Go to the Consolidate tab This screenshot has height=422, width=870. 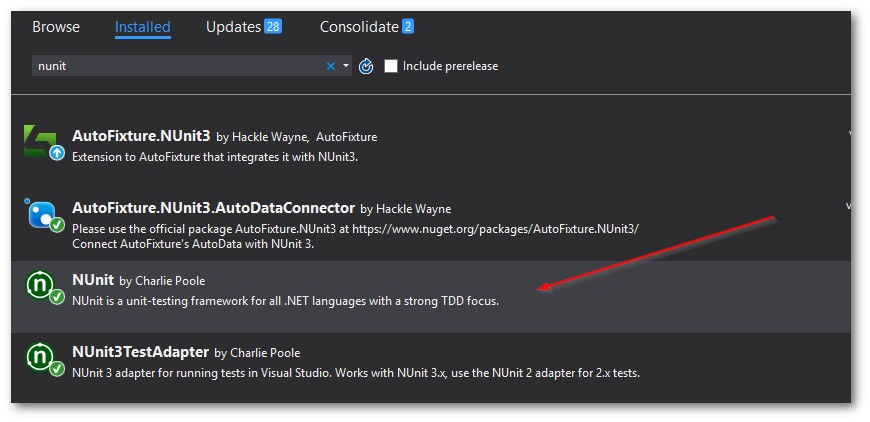tap(358, 27)
